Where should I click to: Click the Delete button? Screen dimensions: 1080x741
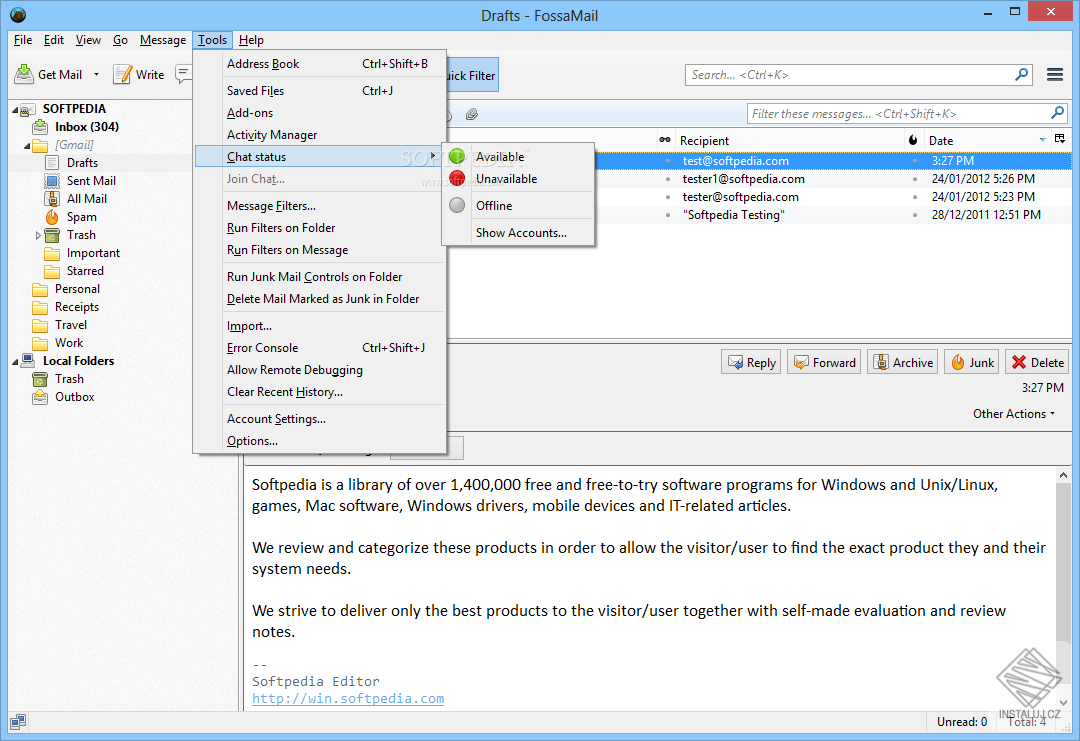pos(1037,362)
